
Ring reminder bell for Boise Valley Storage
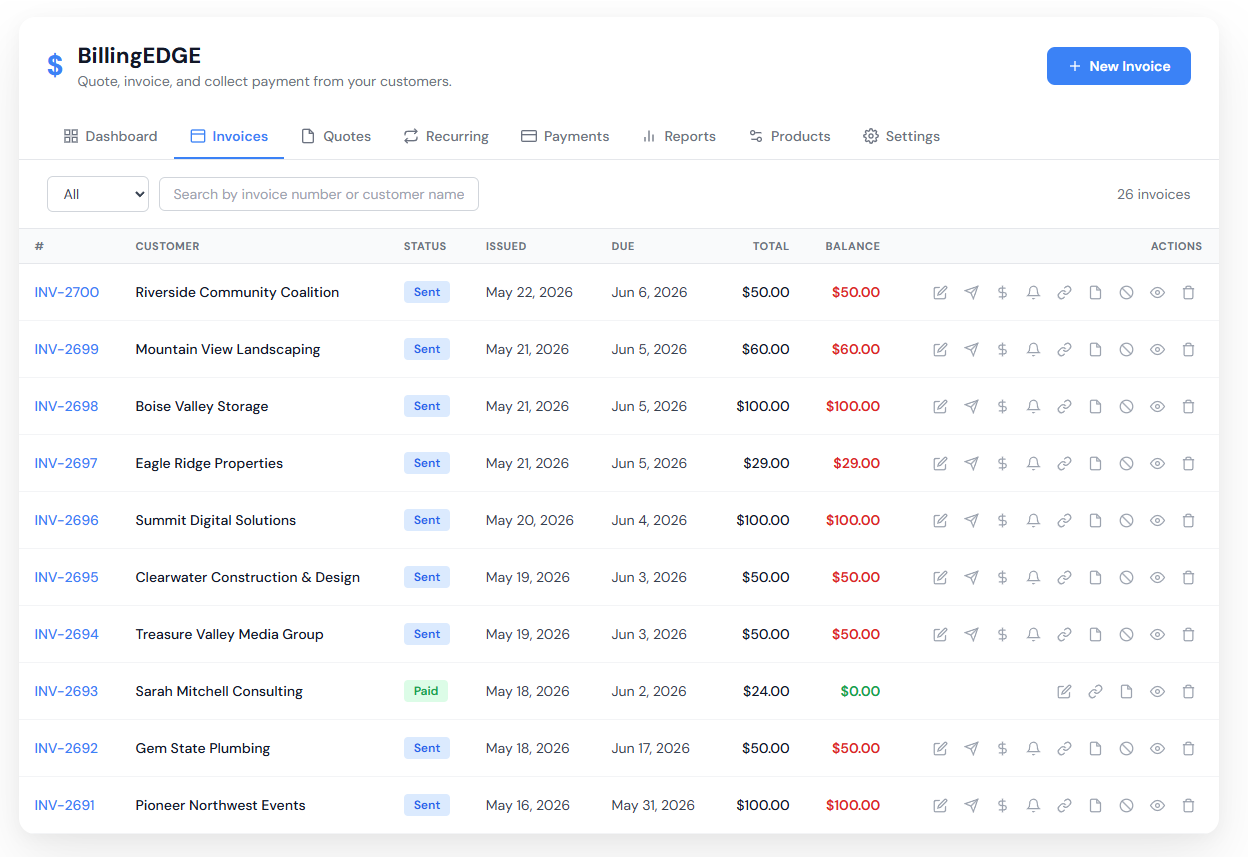click(x=1033, y=407)
